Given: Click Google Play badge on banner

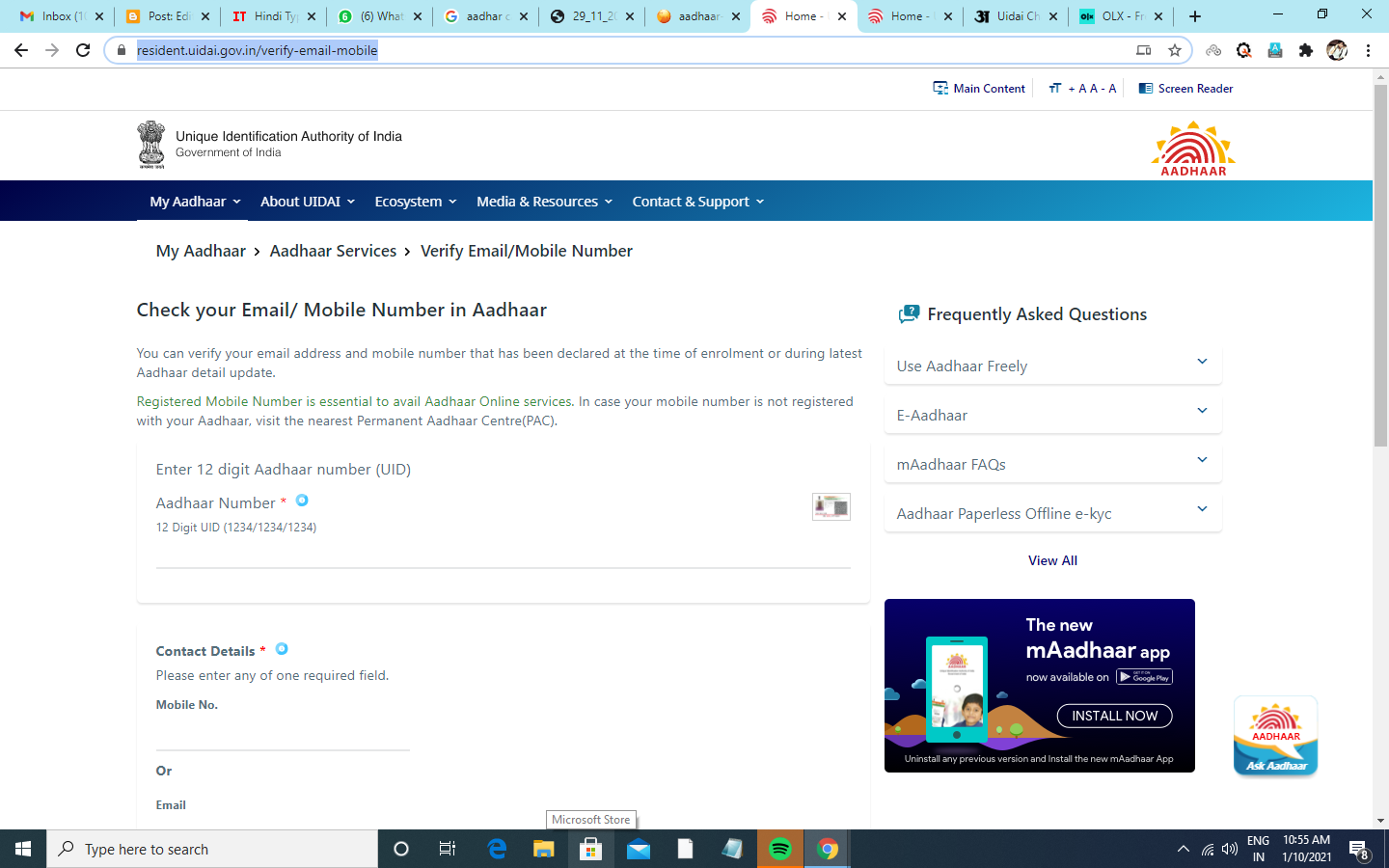Looking at the screenshot, I should [x=1144, y=677].
